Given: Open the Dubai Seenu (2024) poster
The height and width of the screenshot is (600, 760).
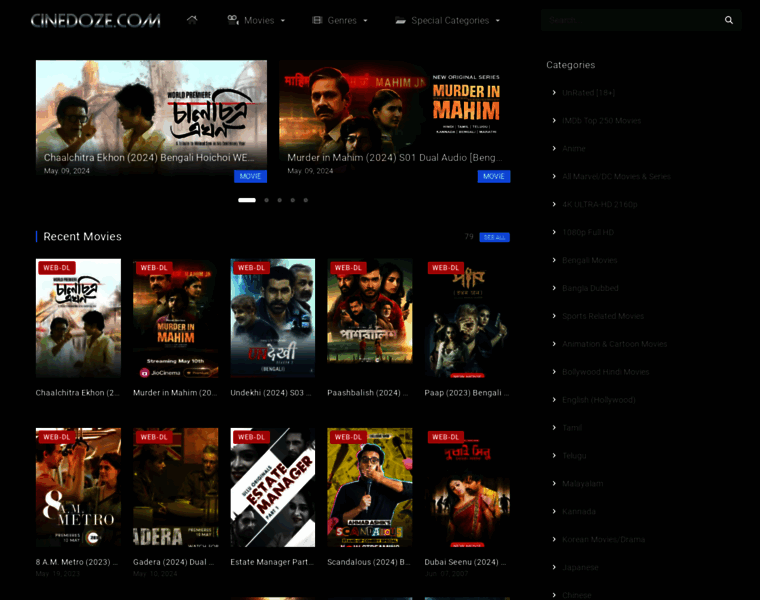Looking at the screenshot, I should 467,488.
